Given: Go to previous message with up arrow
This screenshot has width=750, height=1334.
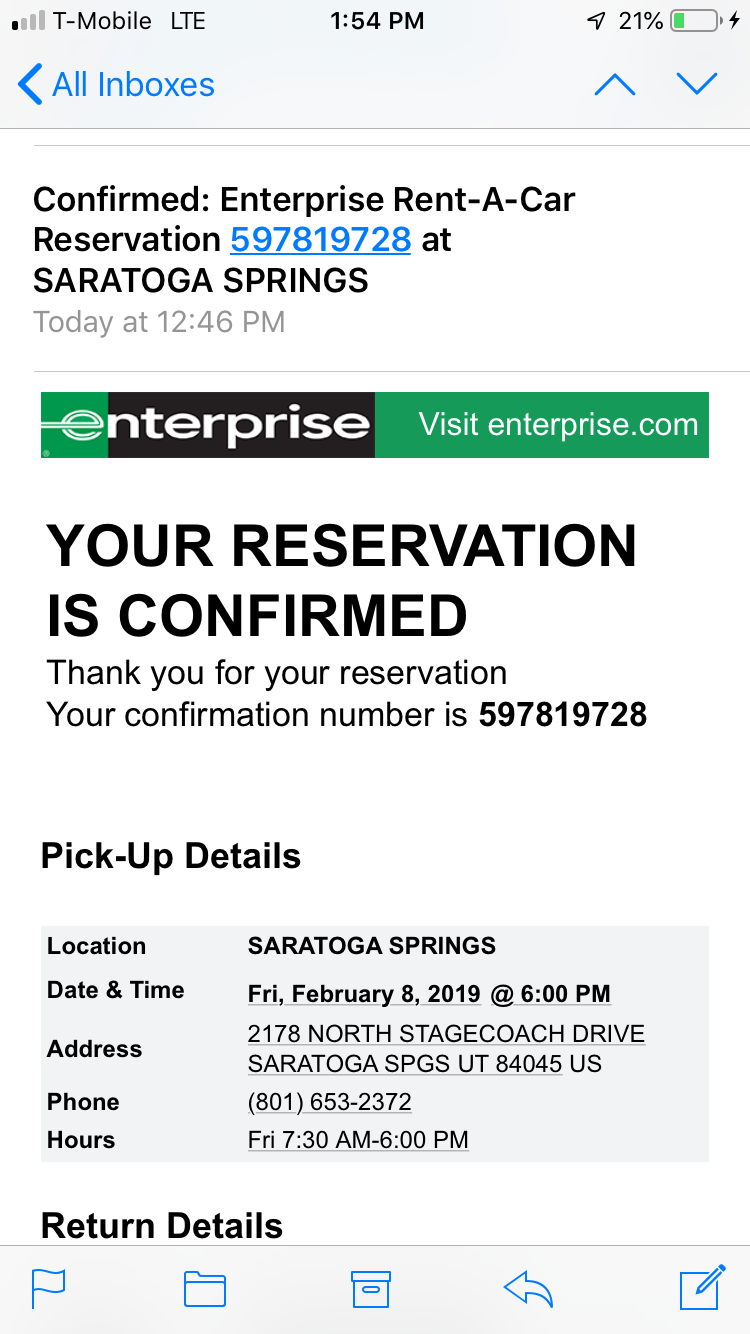Looking at the screenshot, I should pyautogui.click(x=614, y=85).
